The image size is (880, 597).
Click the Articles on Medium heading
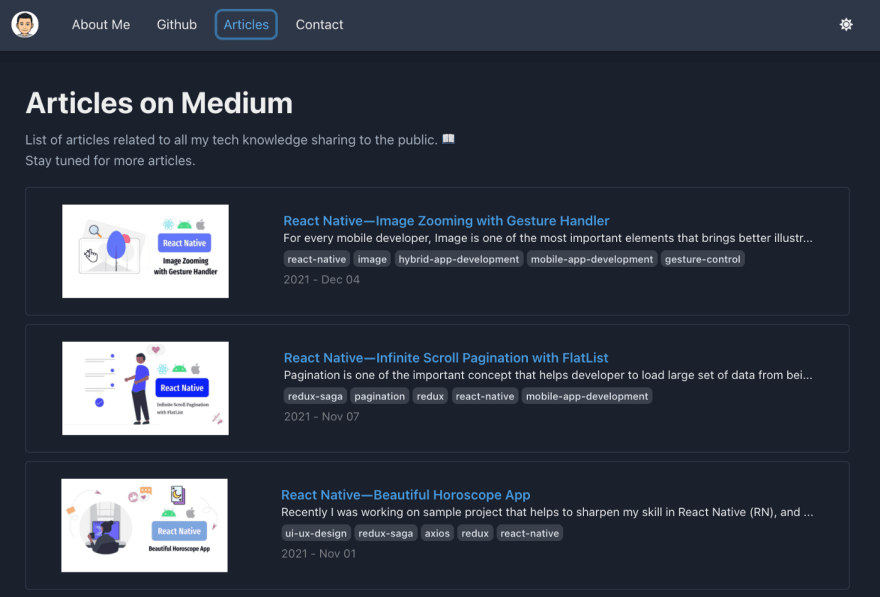(x=159, y=103)
